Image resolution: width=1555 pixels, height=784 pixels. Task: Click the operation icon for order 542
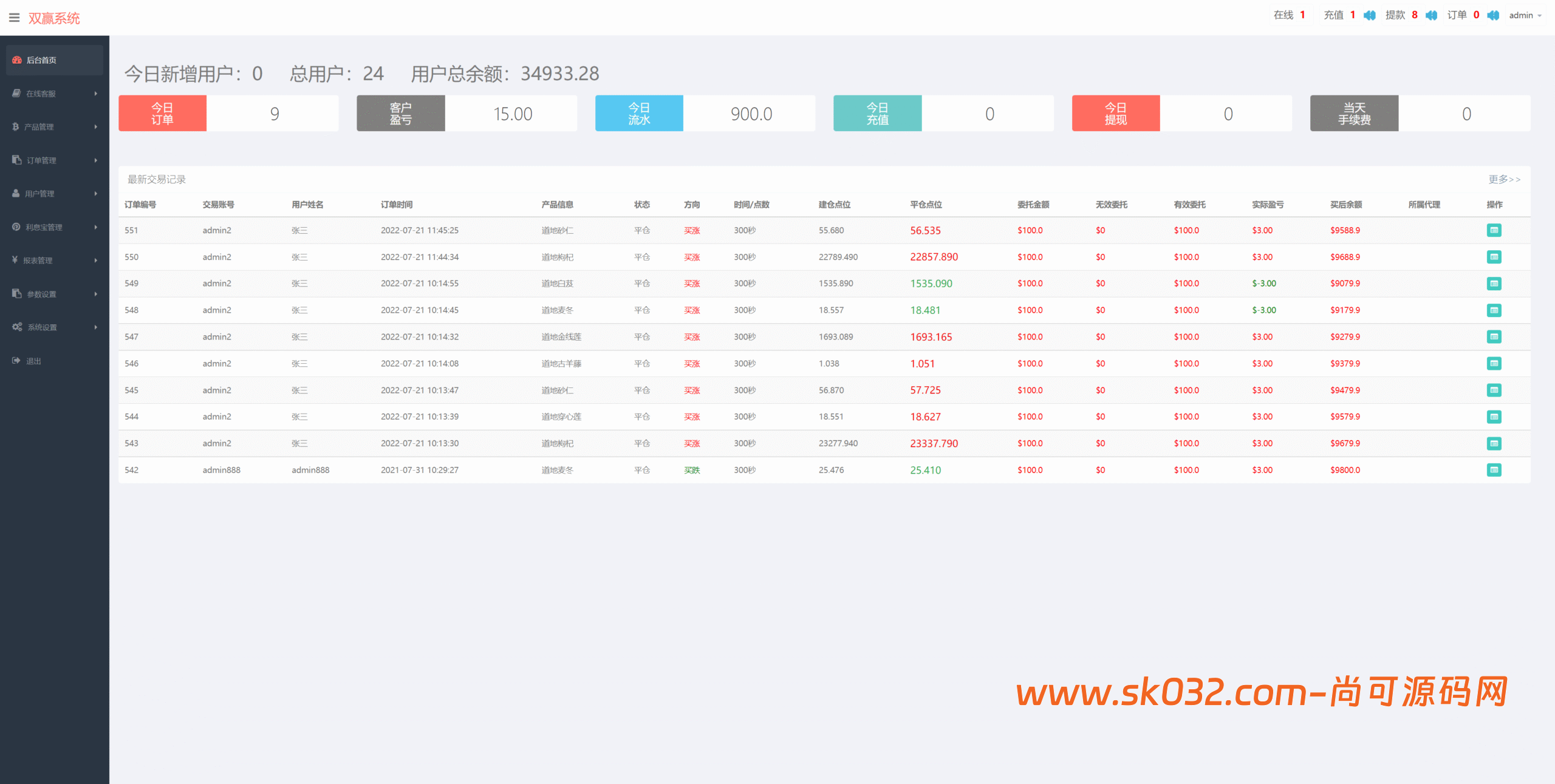1494,469
